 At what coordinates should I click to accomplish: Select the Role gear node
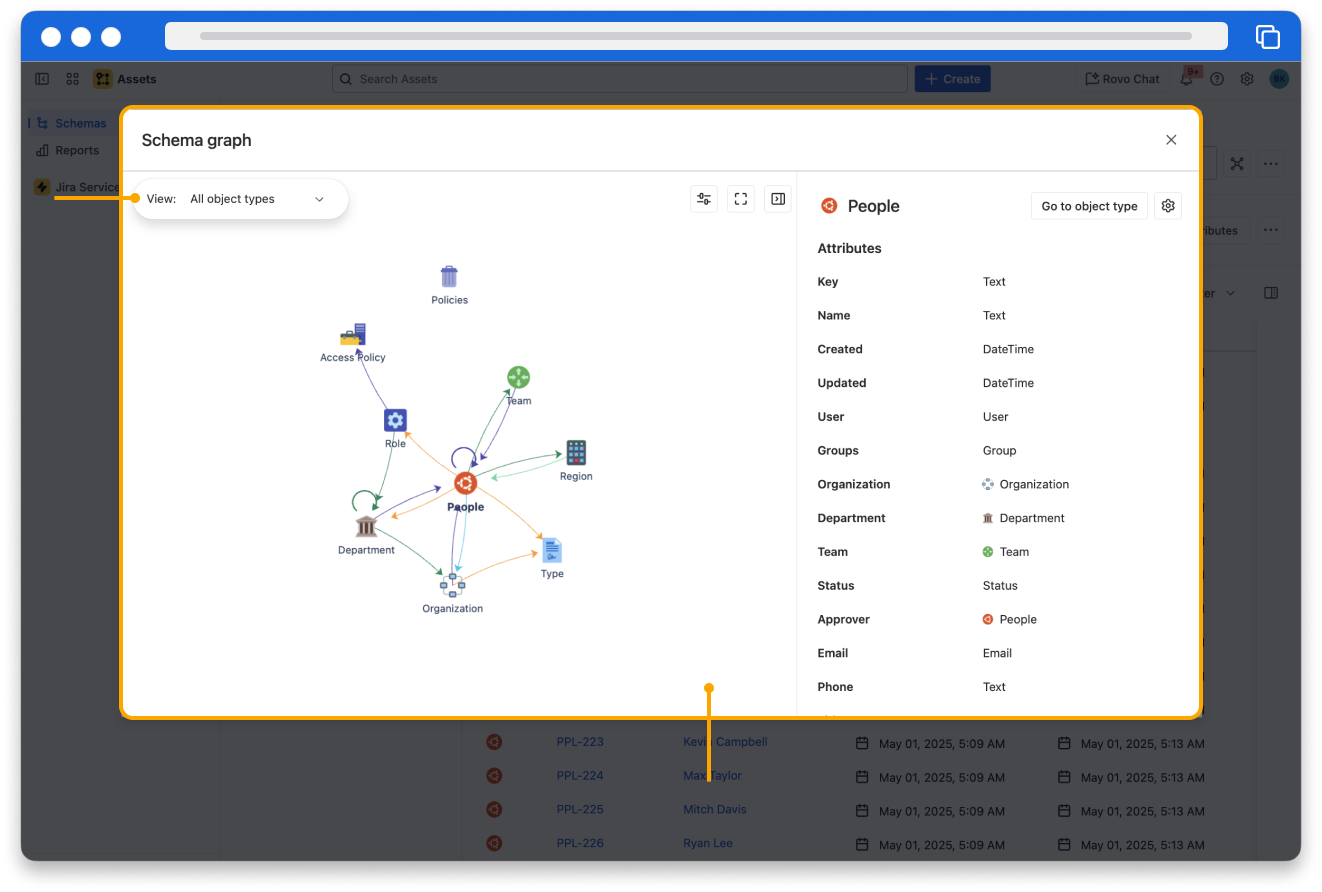tap(395, 420)
